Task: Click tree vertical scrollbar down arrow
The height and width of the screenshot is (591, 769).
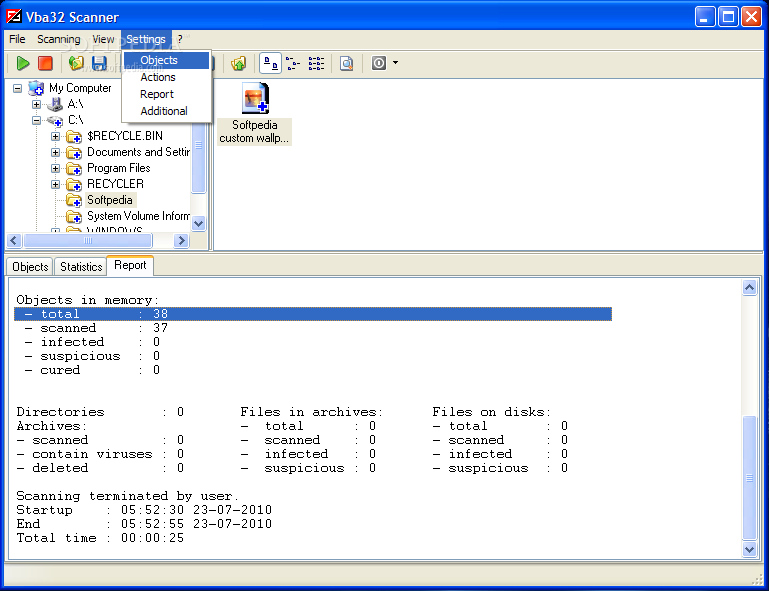Action: [199, 224]
